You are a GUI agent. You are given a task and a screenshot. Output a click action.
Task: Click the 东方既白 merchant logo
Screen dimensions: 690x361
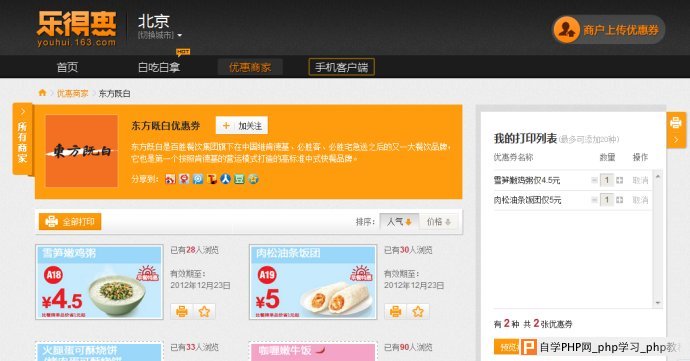tap(81, 151)
